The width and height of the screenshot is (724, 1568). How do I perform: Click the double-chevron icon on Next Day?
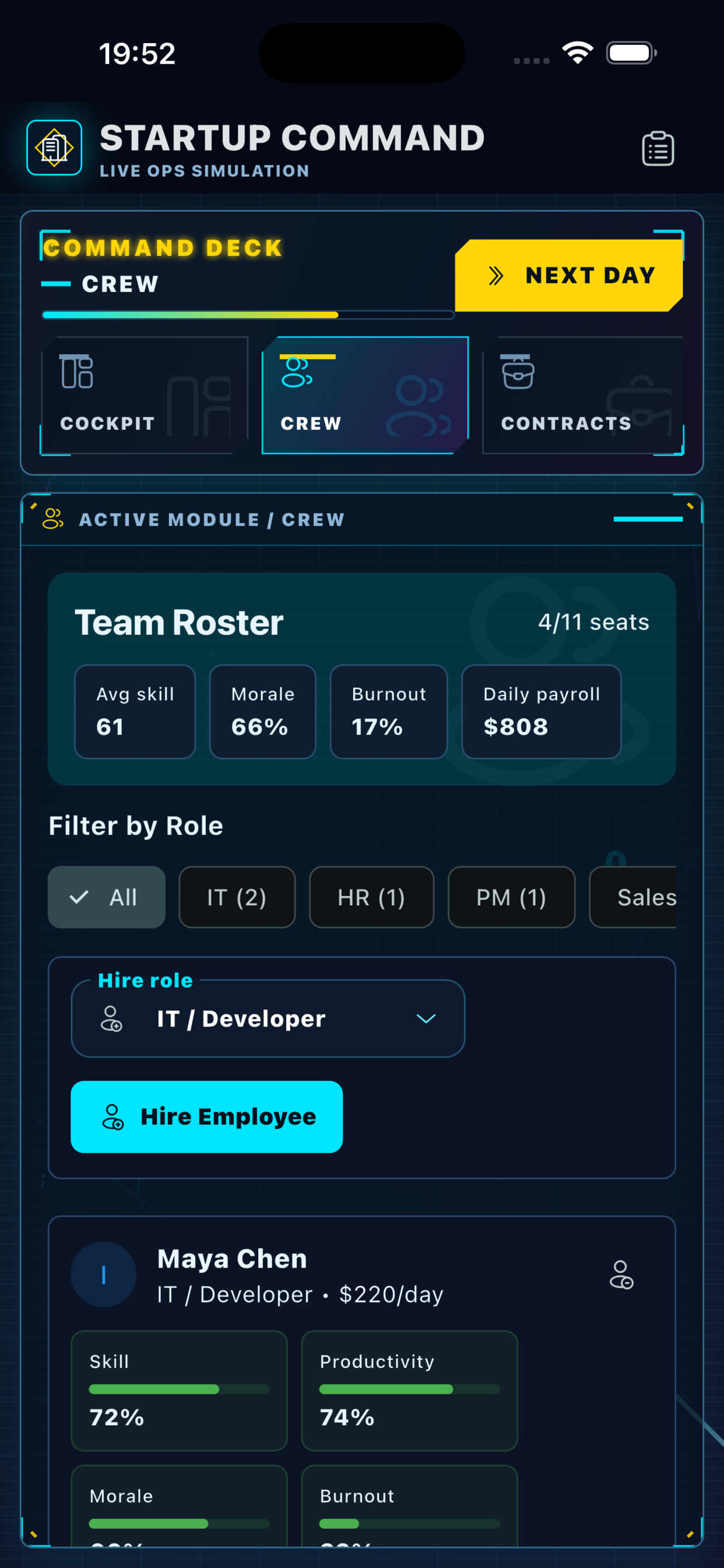[x=496, y=276]
